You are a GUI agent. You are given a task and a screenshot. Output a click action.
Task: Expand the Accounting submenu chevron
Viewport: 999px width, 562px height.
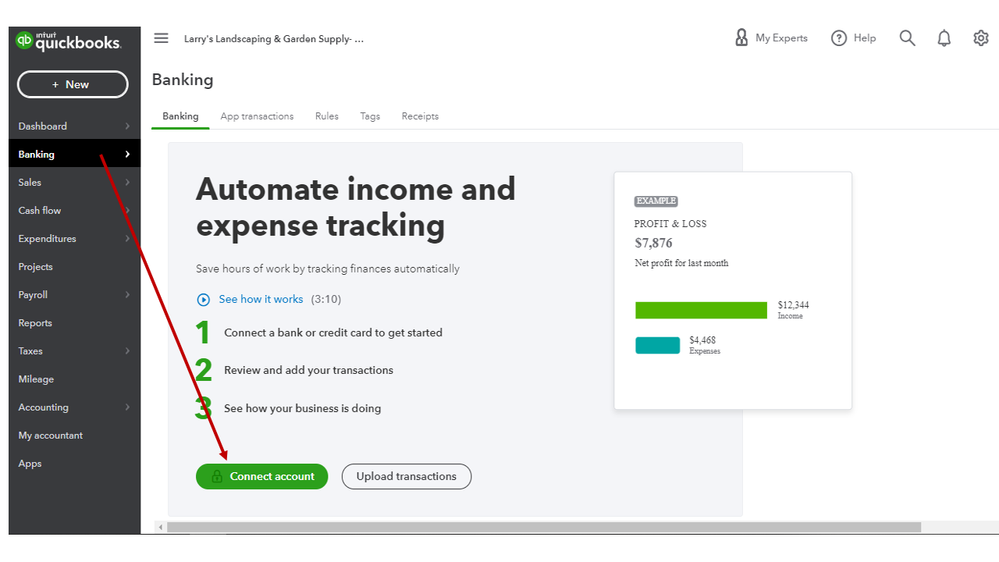tap(127, 407)
